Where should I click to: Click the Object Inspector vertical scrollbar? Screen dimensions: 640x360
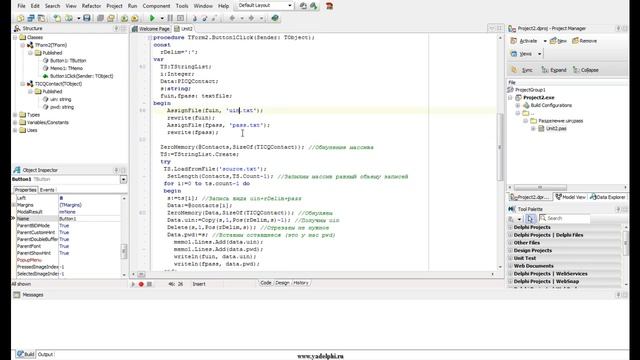(124, 237)
